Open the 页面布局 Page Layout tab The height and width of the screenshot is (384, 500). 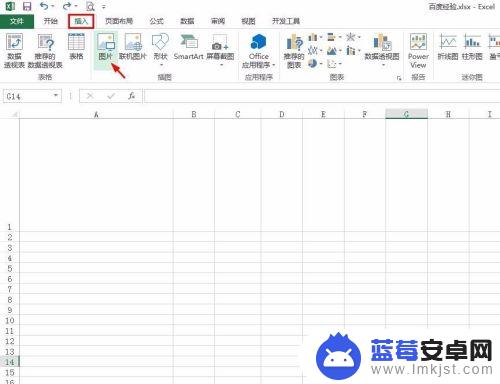pos(119,21)
